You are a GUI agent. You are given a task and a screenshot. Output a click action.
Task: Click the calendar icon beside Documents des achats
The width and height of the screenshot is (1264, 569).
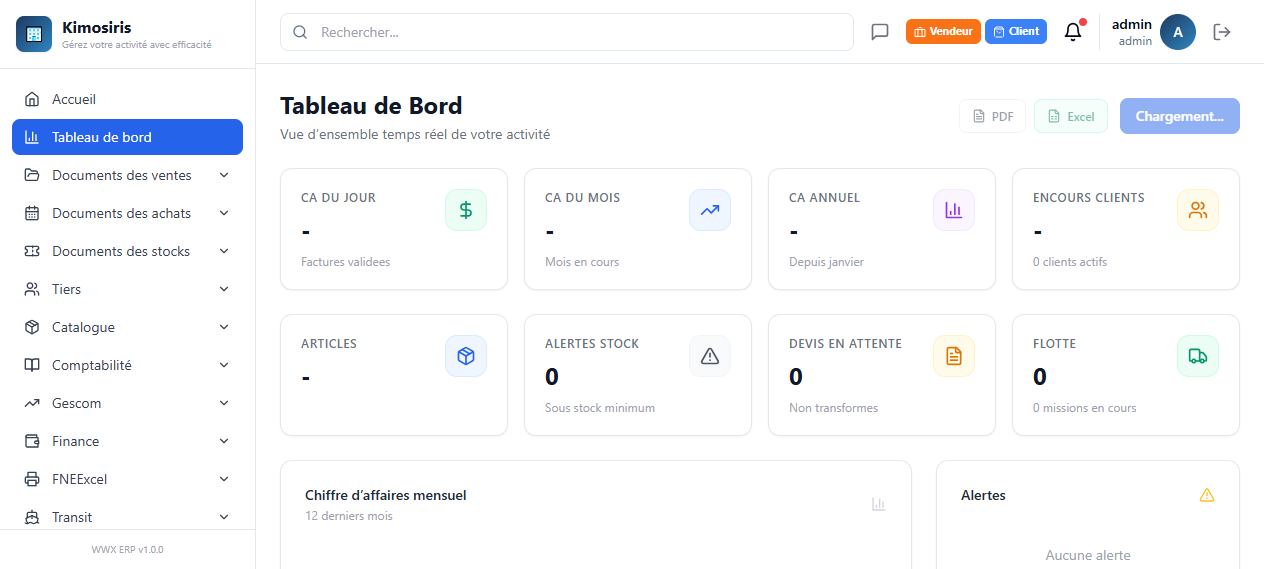pyautogui.click(x=32, y=213)
